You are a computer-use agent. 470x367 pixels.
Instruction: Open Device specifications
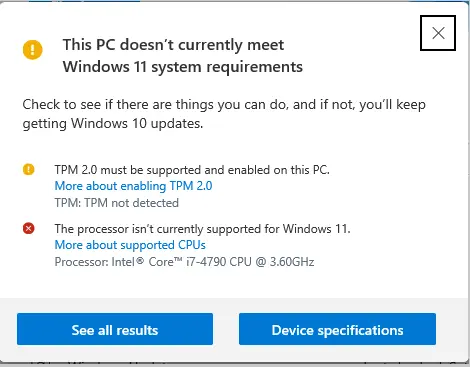(x=337, y=329)
